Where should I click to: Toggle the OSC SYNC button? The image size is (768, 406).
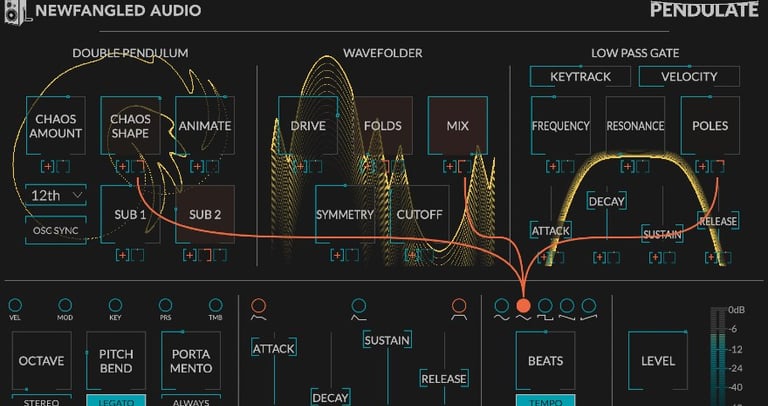pyautogui.click(x=56, y=231)
